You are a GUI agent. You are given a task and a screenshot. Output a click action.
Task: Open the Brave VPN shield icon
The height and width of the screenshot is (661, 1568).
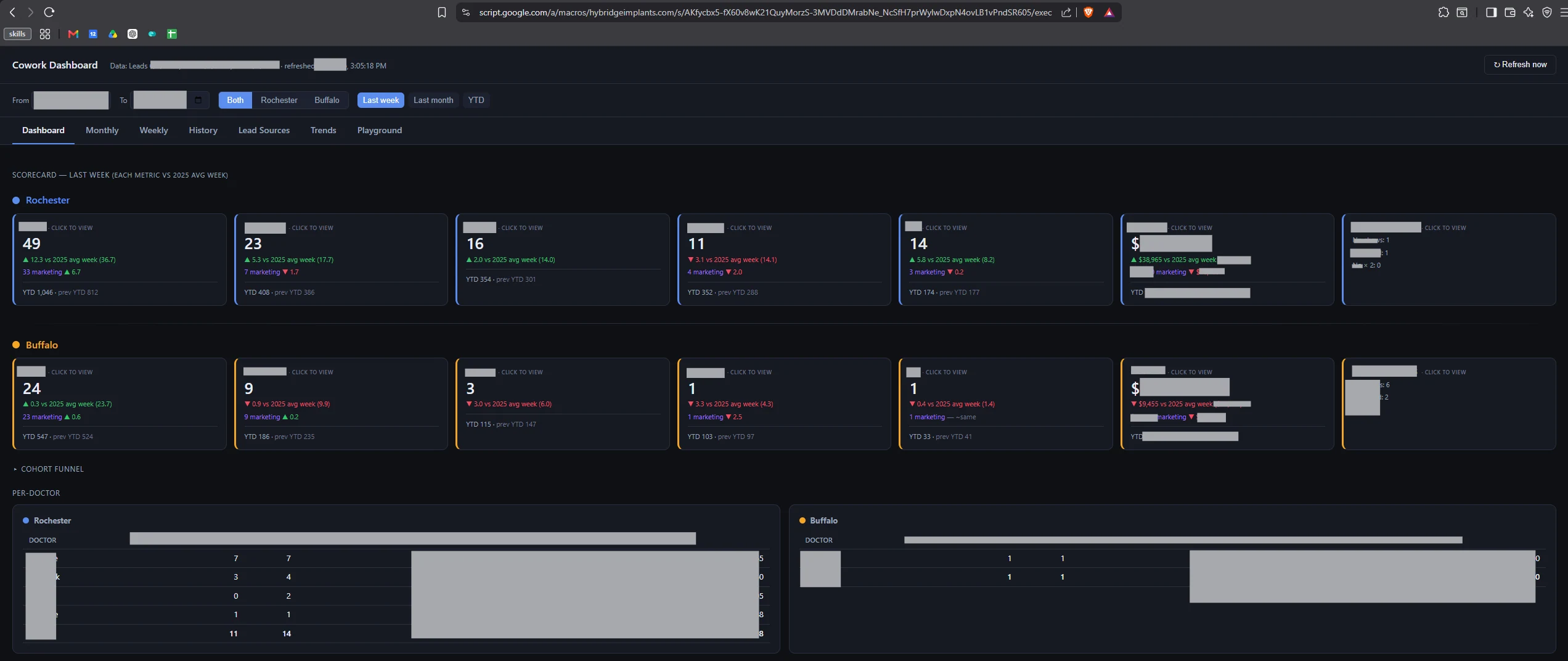pyautogui.click(x=1547, y=12)
